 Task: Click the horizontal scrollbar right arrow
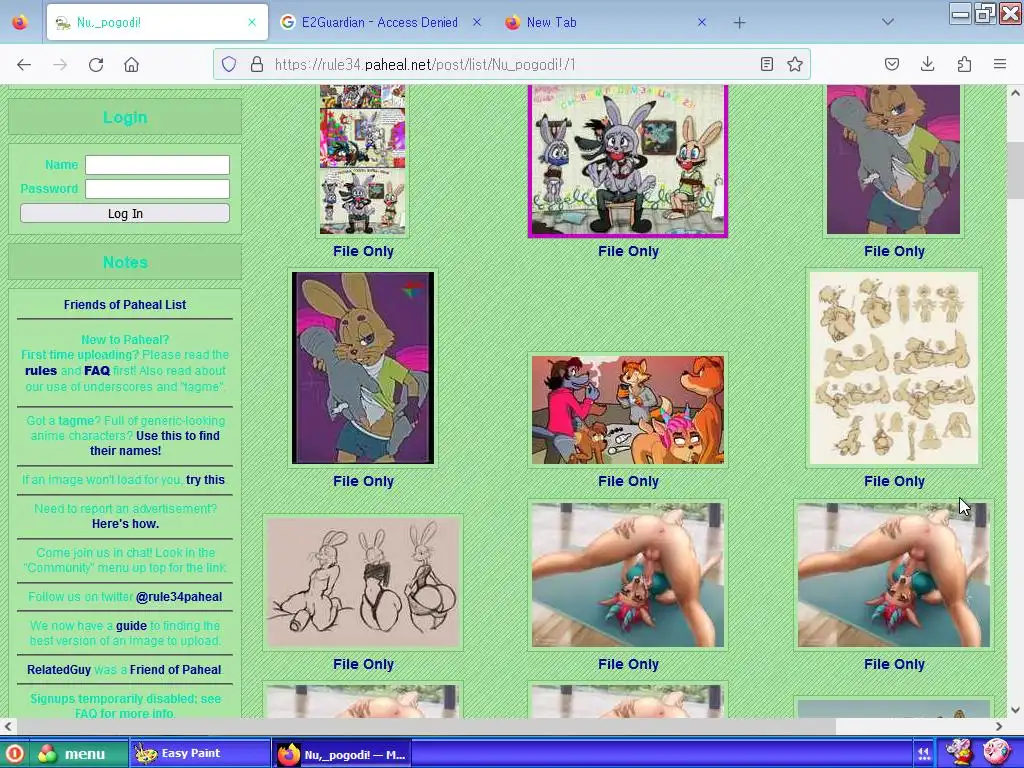[999, 726]
